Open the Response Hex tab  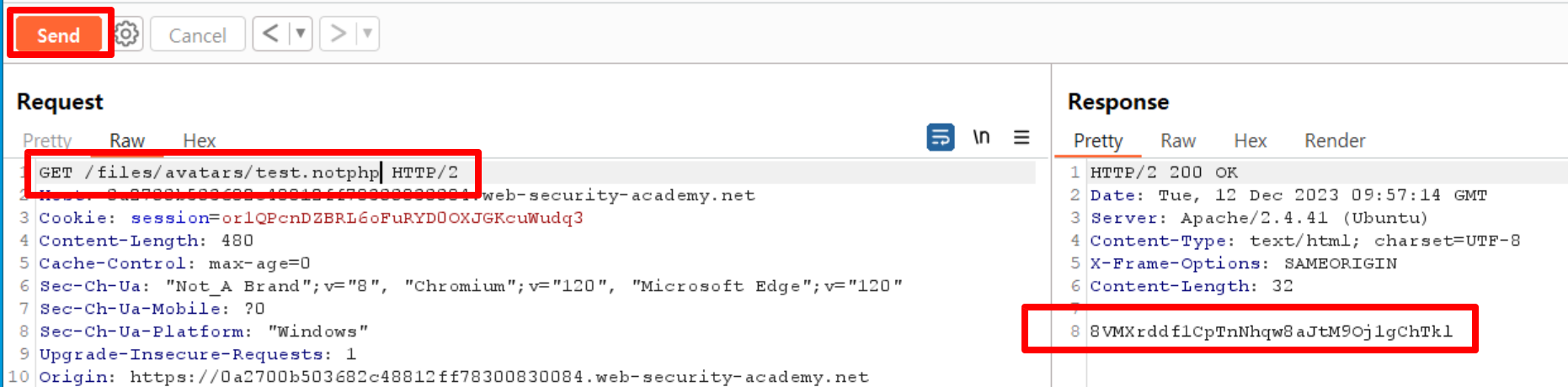click(x=1251, y=140)
